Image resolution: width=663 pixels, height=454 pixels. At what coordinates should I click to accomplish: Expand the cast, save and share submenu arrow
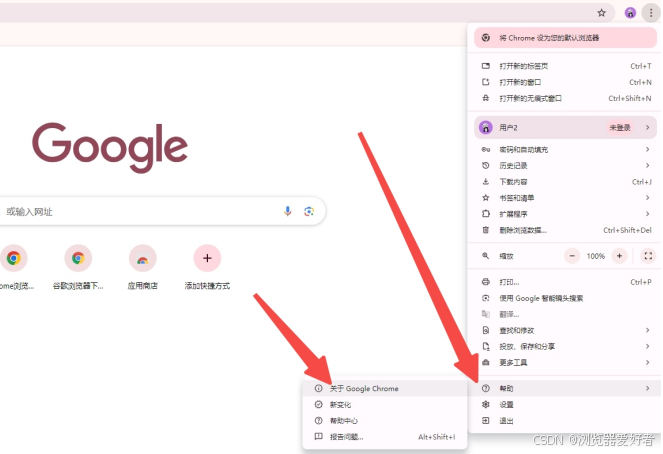coord(647,346)
